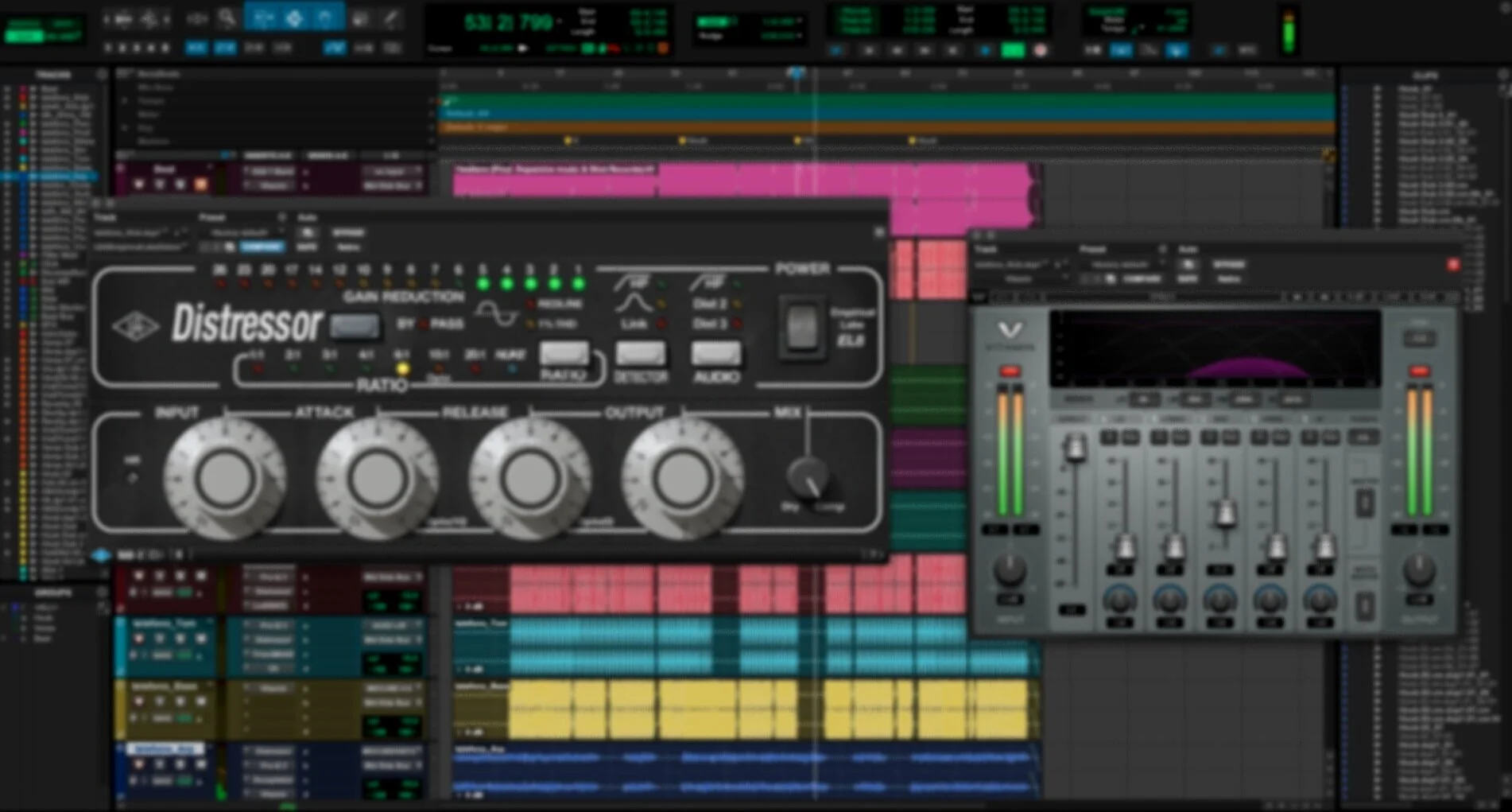Click the Distressor ATTACK knob
This screenshot has width=1512, height=812.
377,478
